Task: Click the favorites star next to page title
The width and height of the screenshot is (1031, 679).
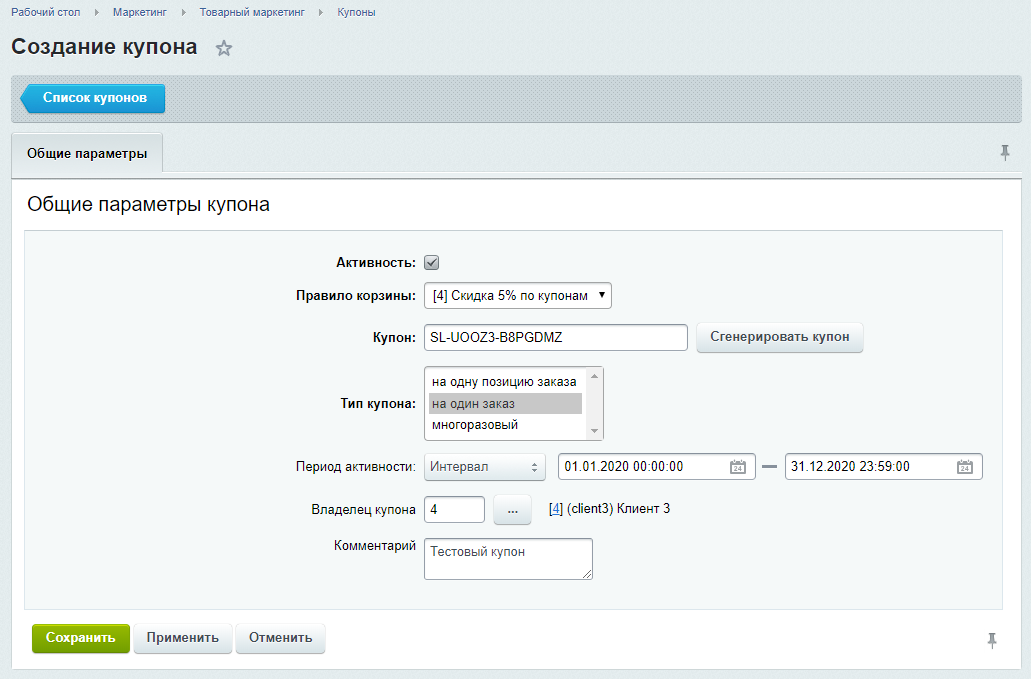Action: point(224,48)
